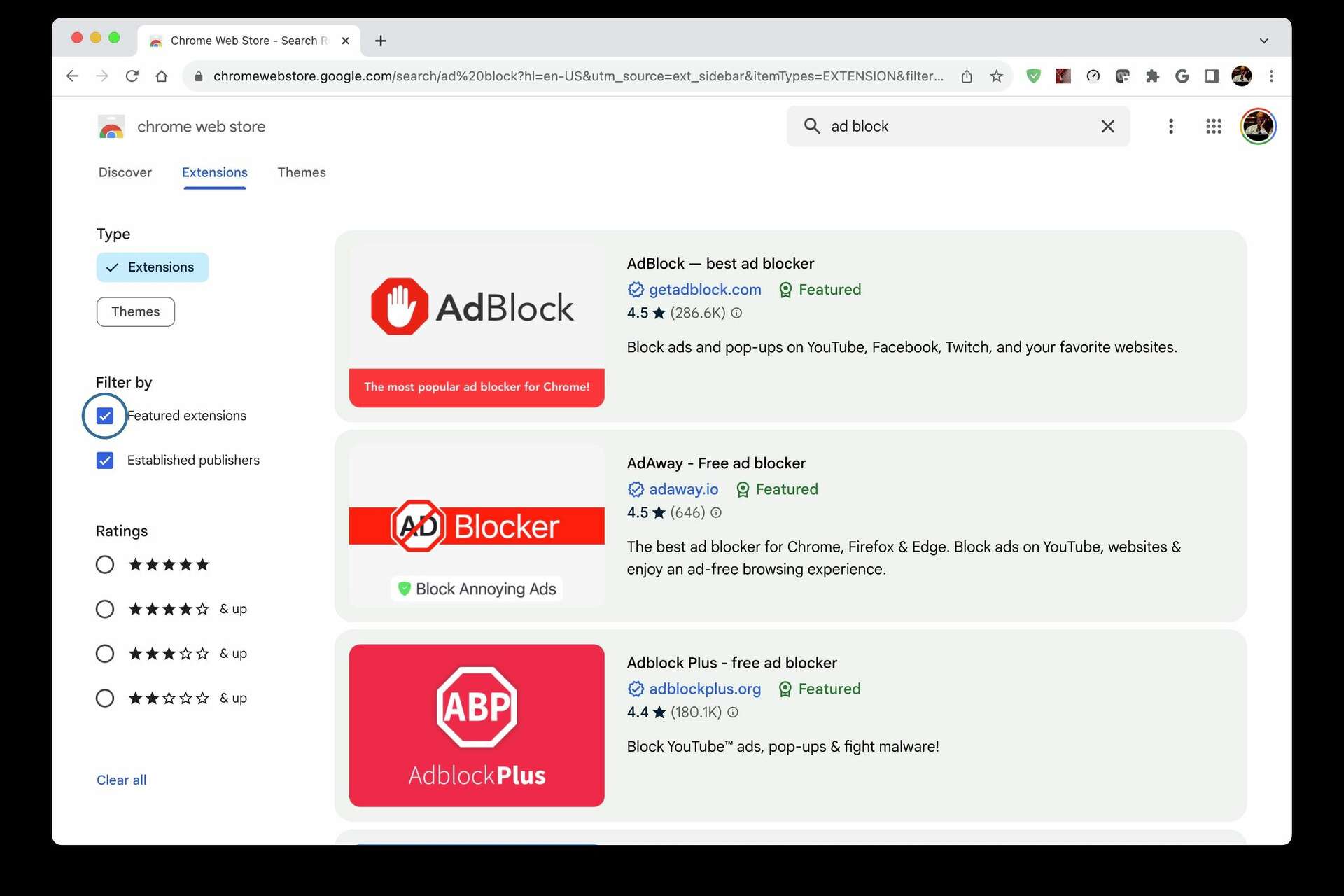This screenshot has height=896, width=1344.
Task: Open AdAway - Free ad blocker listing
Action: pos(716,463)
